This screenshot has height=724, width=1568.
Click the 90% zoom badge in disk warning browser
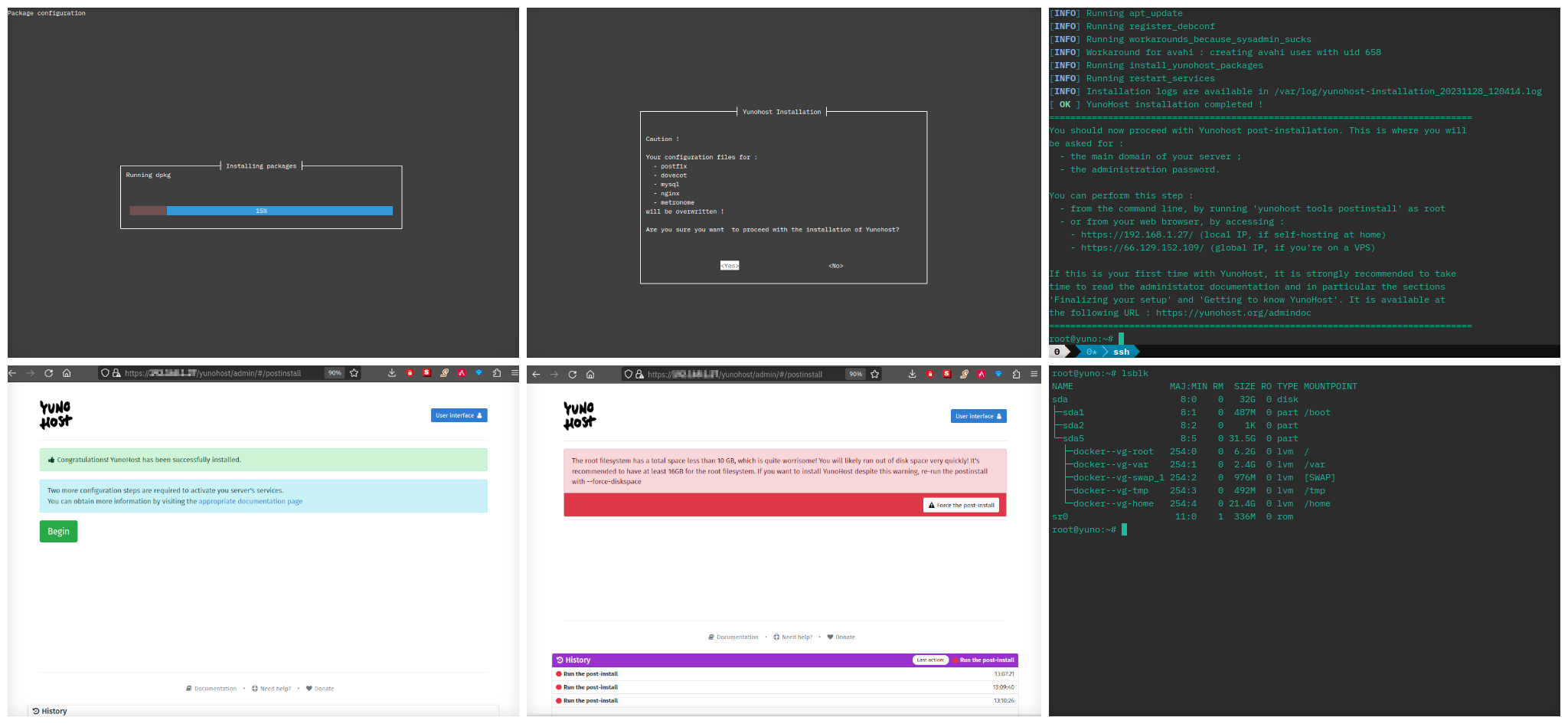click(x=855, y=374)
